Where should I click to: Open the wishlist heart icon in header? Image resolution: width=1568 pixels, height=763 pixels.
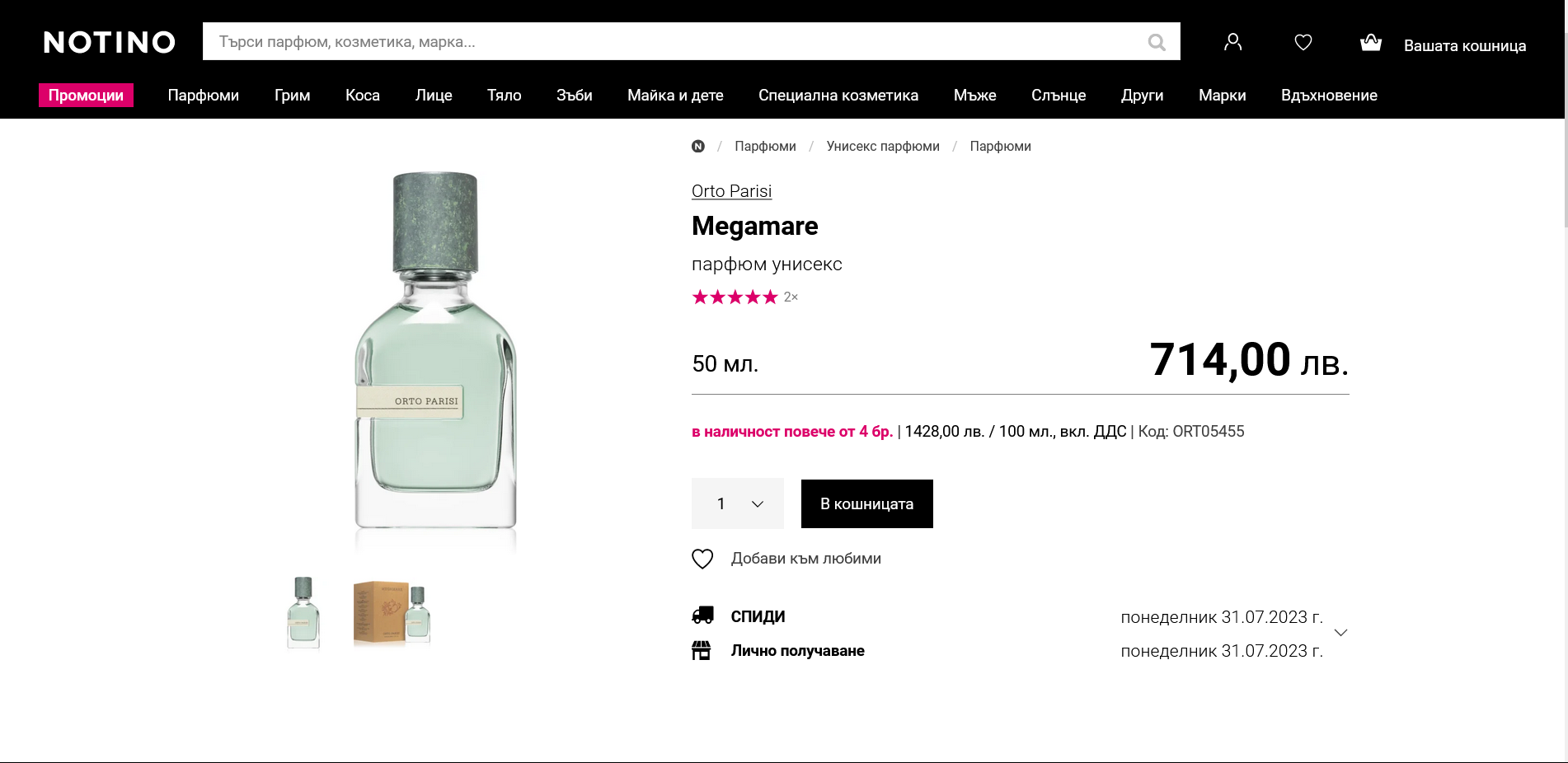pos(1303,42)
